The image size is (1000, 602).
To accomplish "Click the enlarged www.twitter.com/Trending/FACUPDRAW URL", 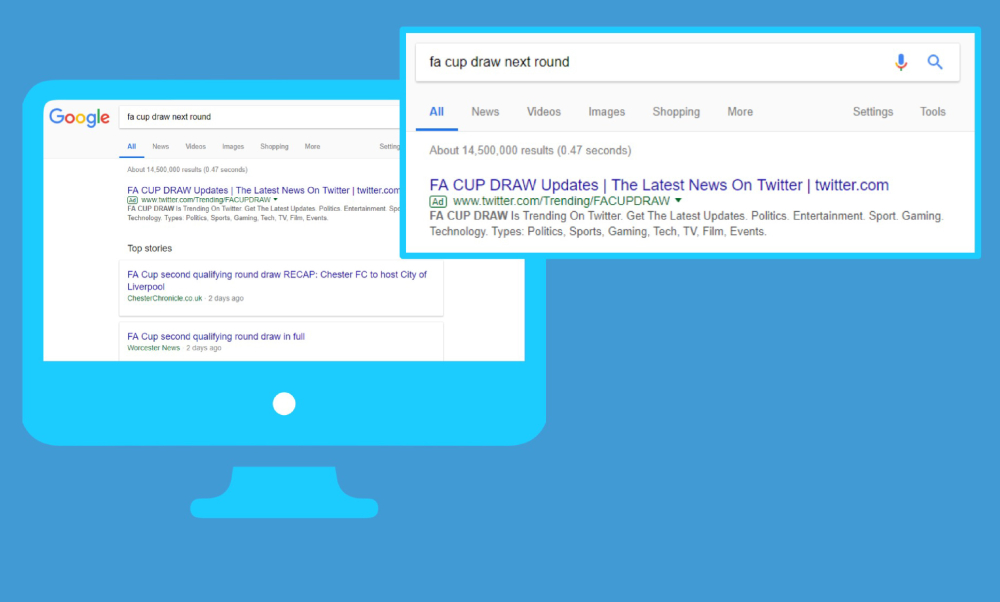I will 561,201.
